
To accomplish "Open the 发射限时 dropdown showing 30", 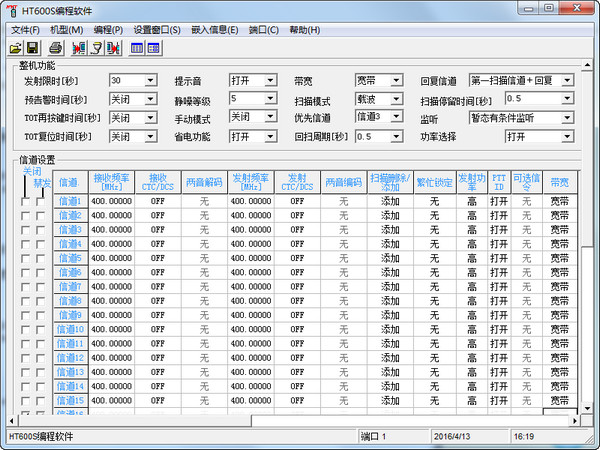I will pyautogui.click(x=151, y=80).
